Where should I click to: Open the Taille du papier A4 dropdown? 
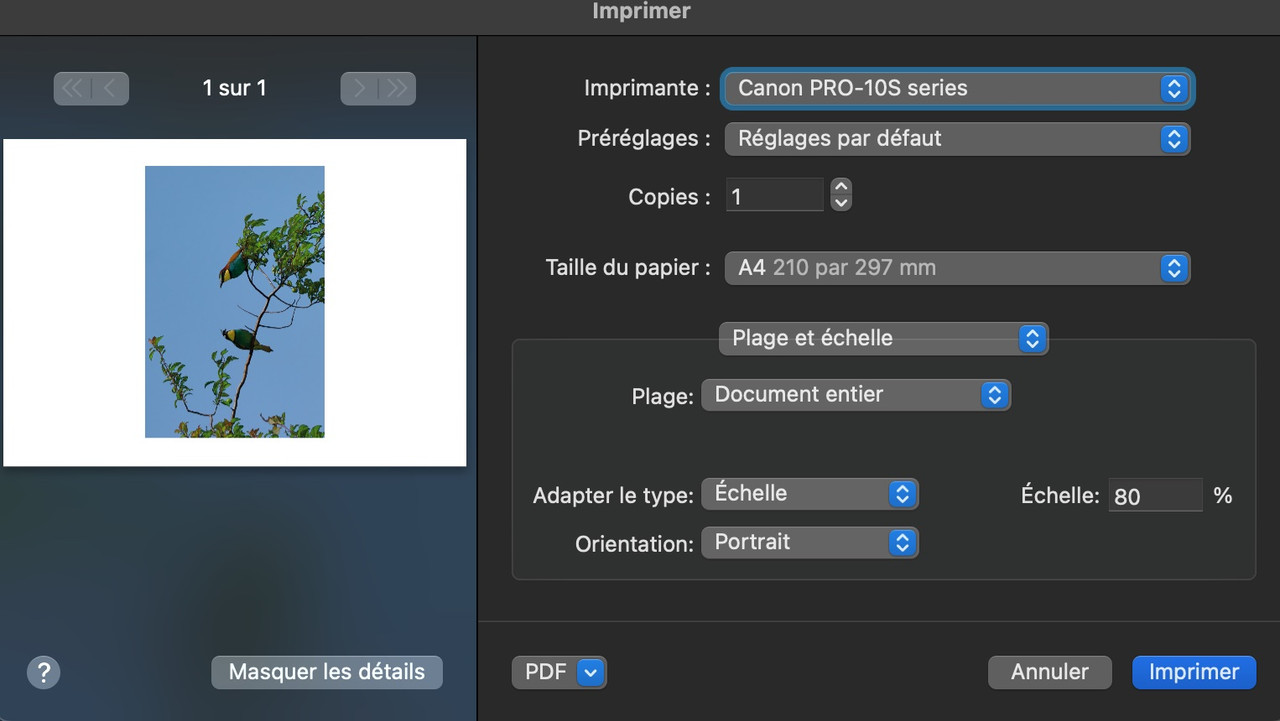click(x=957, y=268)
